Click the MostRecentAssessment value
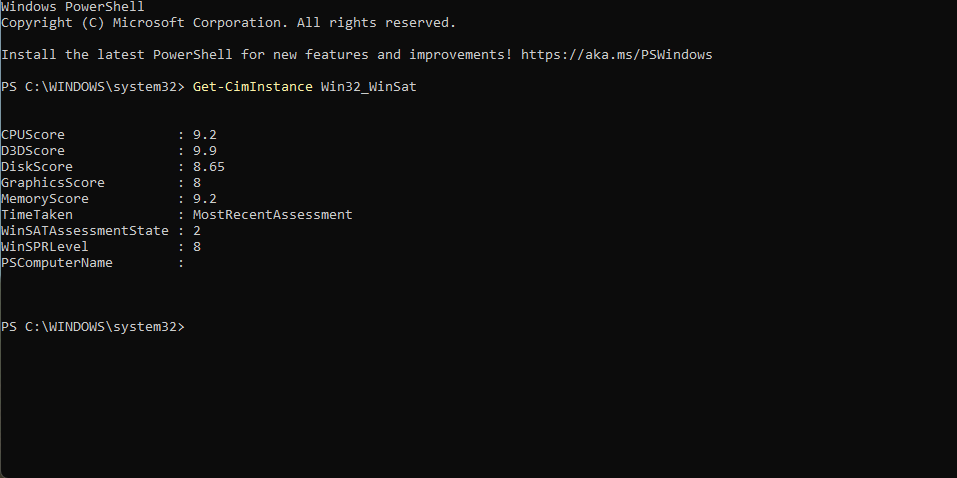Screen dimensions: 957x478 [272, 214]
